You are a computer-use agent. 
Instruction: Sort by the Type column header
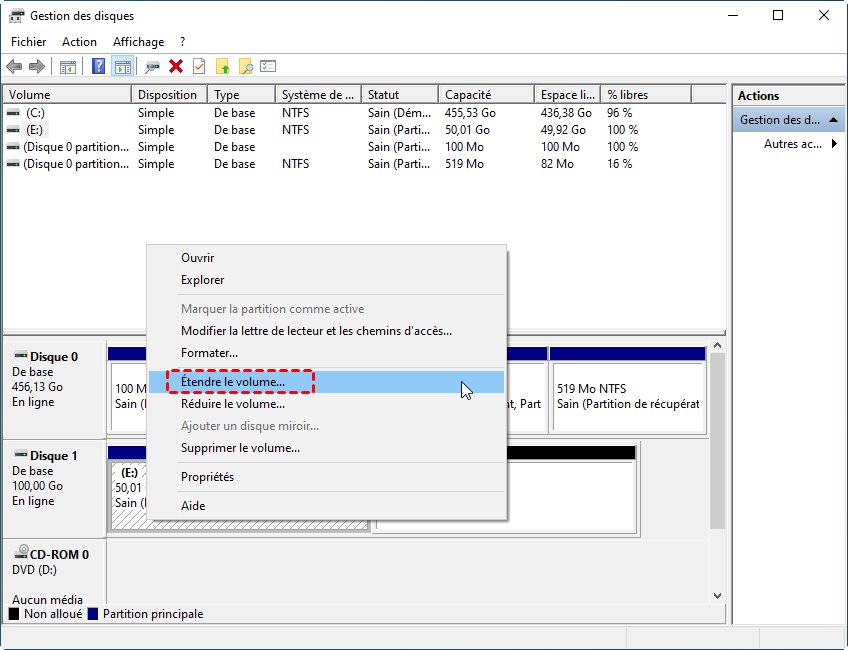(x=241, y=95)
